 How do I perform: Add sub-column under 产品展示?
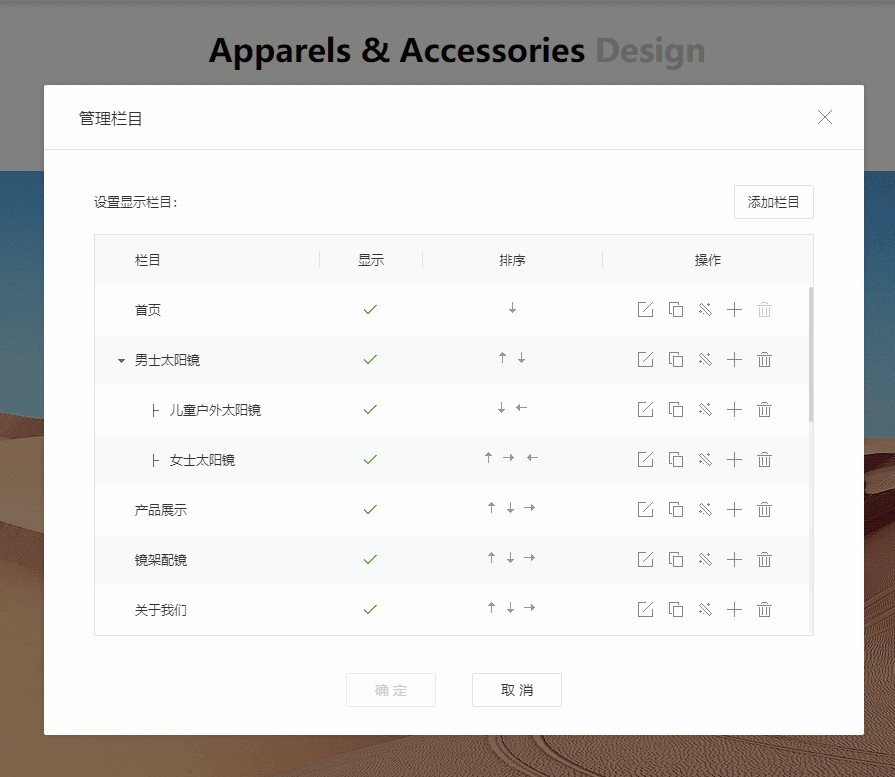[735, 509]
